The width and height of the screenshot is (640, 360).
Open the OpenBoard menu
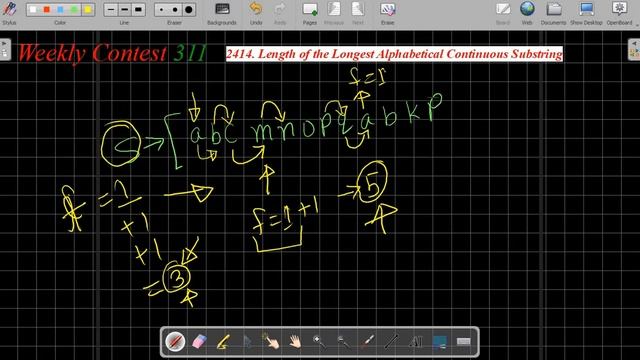(x=619, y=13)
